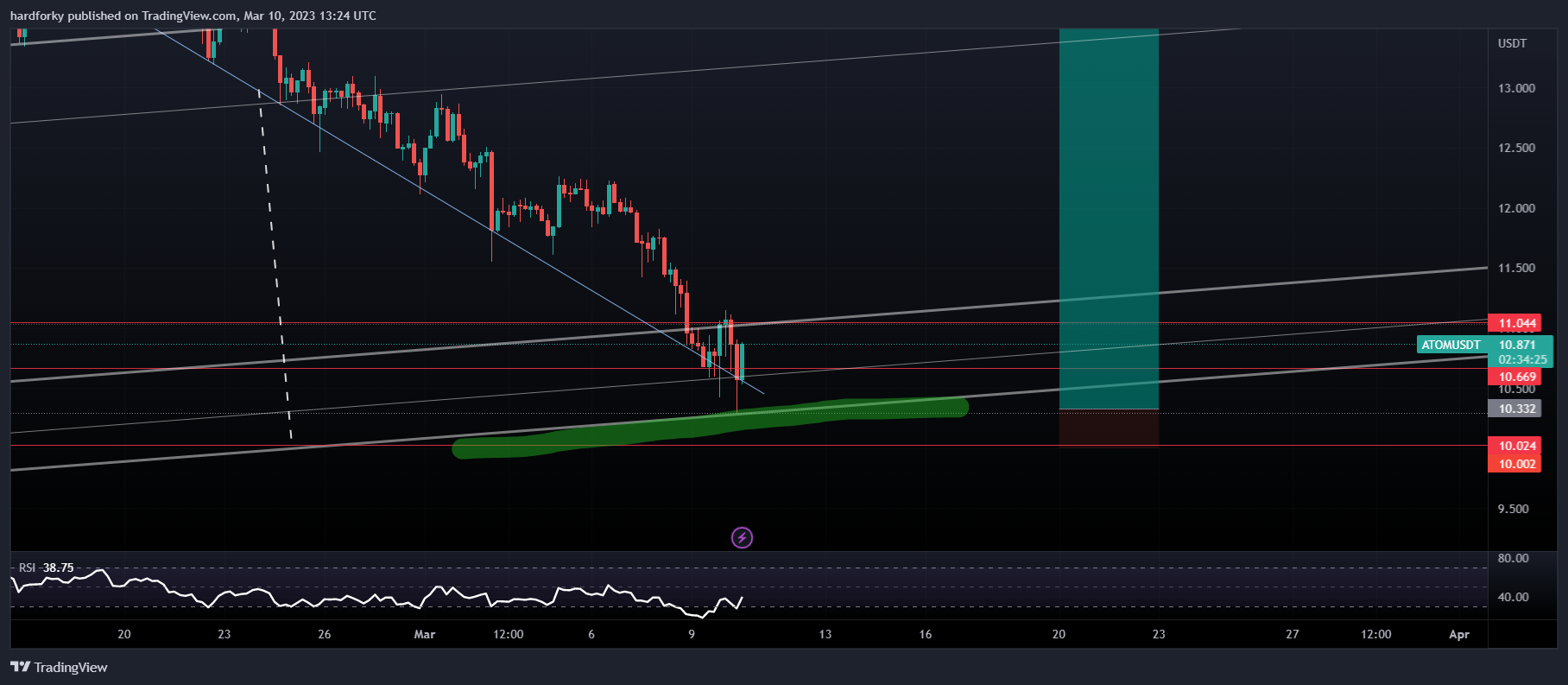The image size is (1568, 685).
Task: Click the TradingView logo at the bottom
Action: 59,667
